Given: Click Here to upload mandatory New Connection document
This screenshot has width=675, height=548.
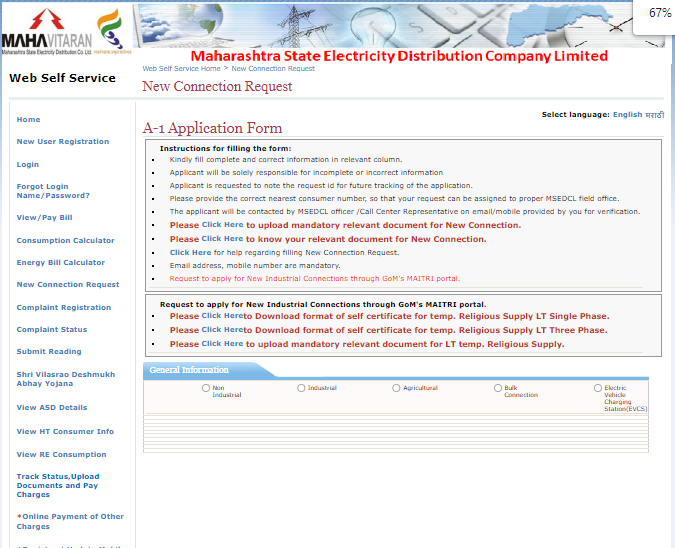Looking at the screenshot, I should (222, 225).
